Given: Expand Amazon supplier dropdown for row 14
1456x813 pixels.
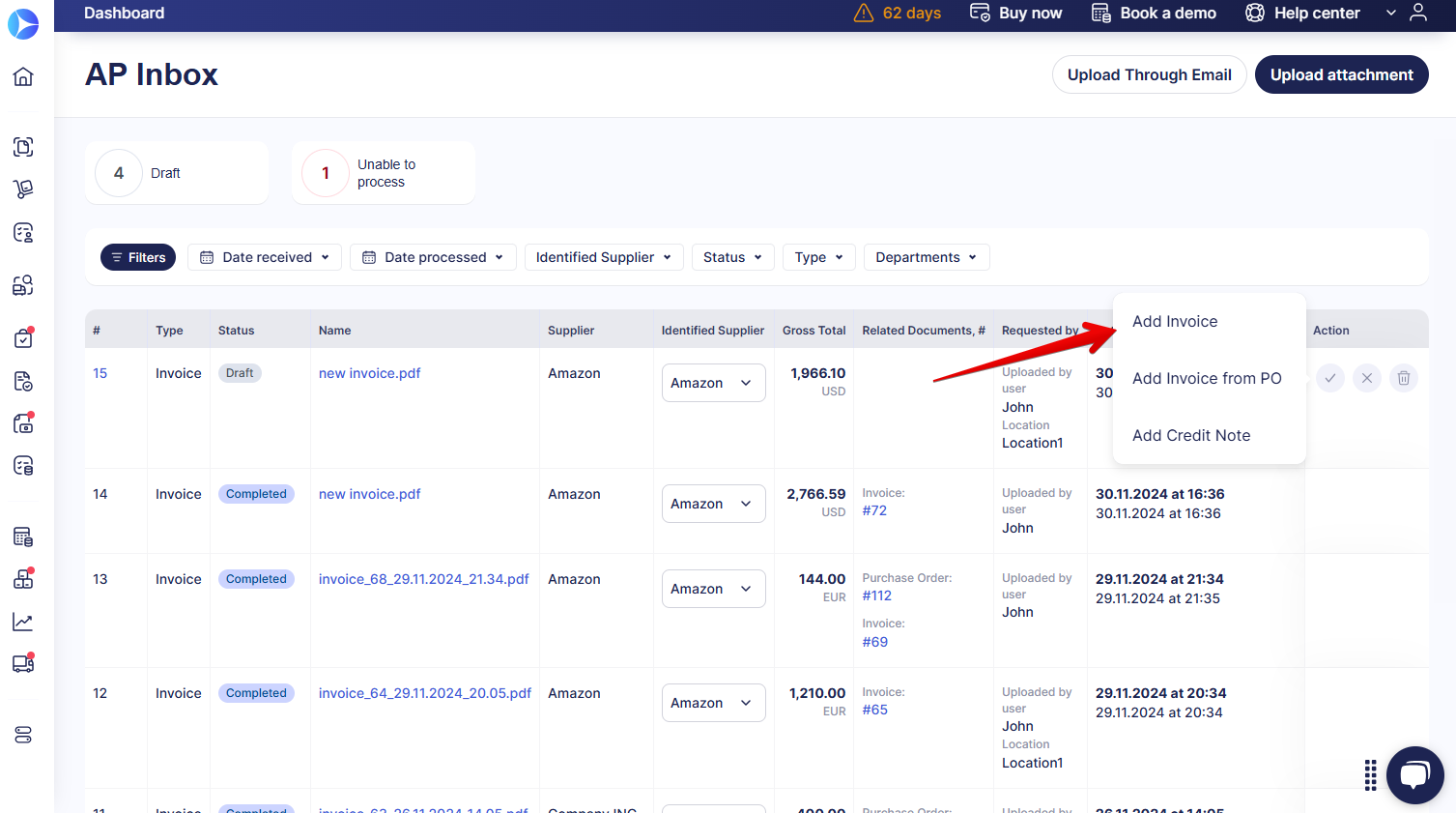Looking at the screenshot, I should pyautogui.click(x=714, y=504).
